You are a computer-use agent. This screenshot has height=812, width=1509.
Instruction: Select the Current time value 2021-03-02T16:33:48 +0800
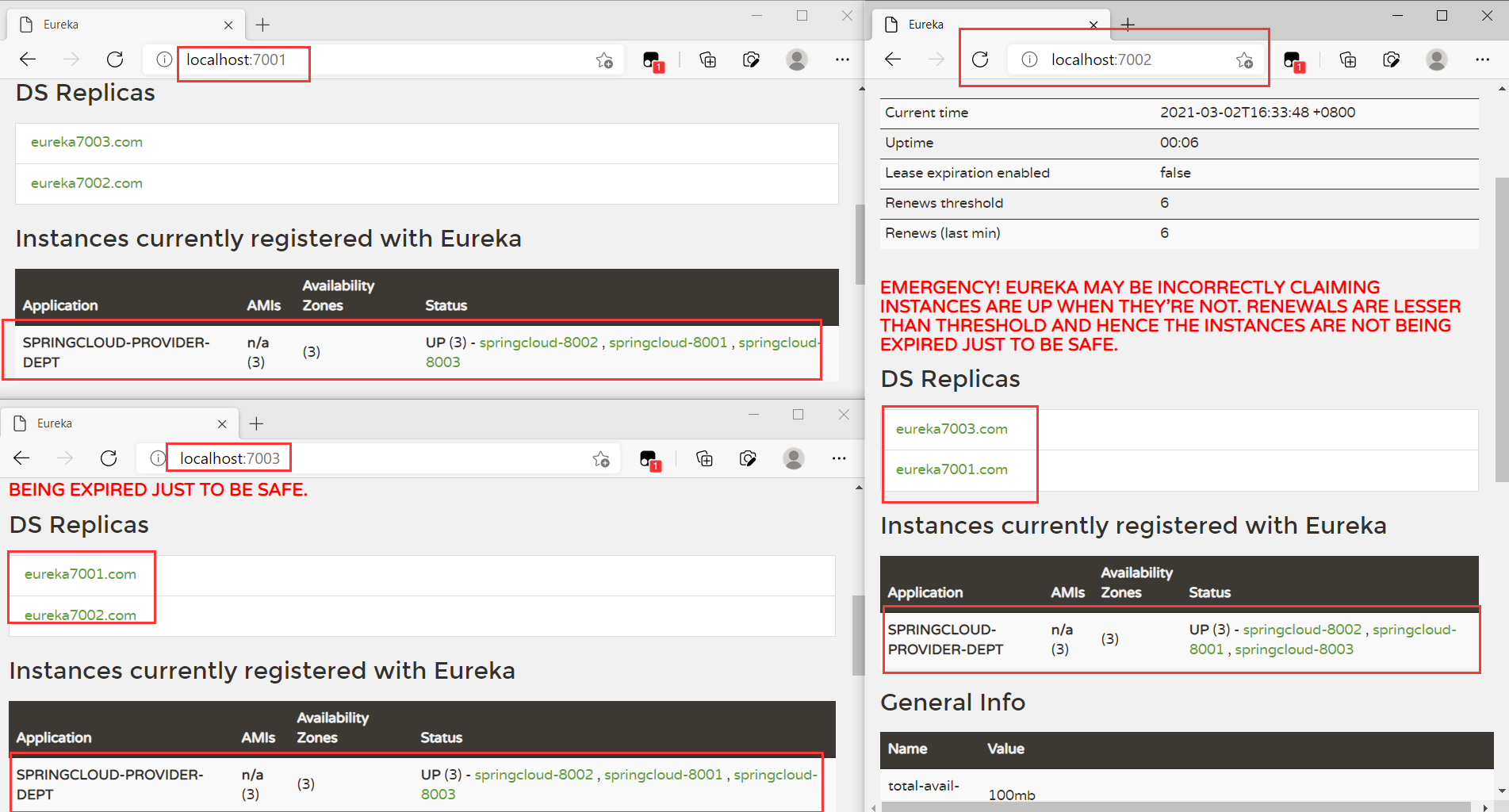point(1258,113)
